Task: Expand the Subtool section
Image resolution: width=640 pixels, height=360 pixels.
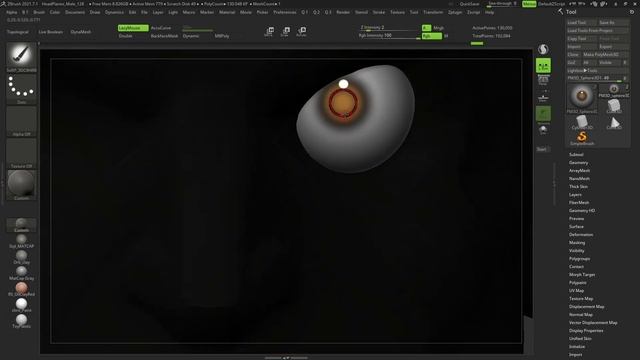Action: 576,154
